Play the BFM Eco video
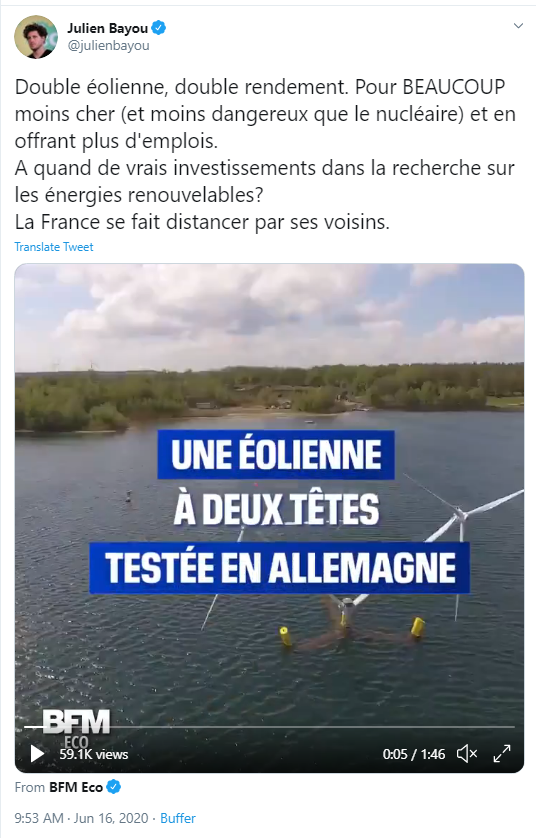 [x=37, y=754]
